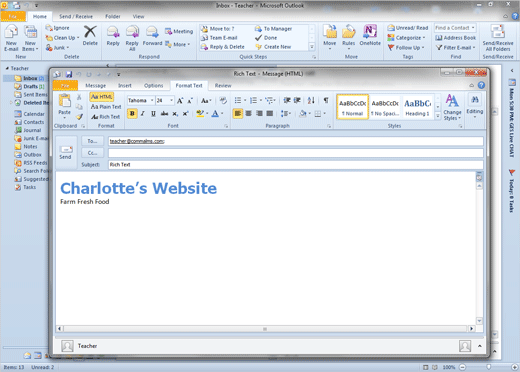Click Show/Hide paragraph marks icon

click(x=326, y=100)
